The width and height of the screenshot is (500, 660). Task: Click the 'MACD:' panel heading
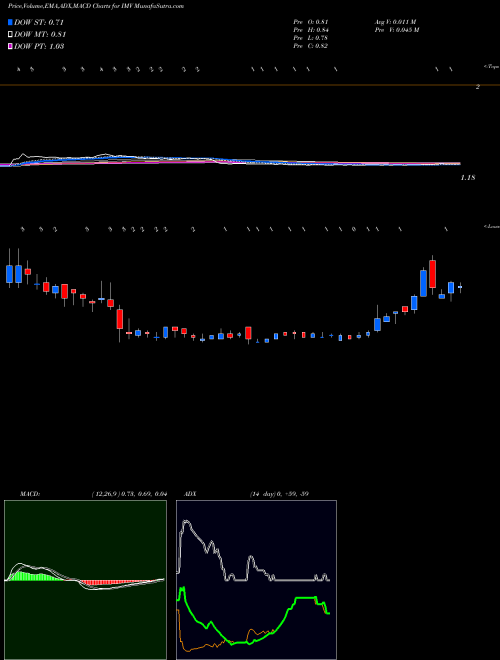(30, 494)
